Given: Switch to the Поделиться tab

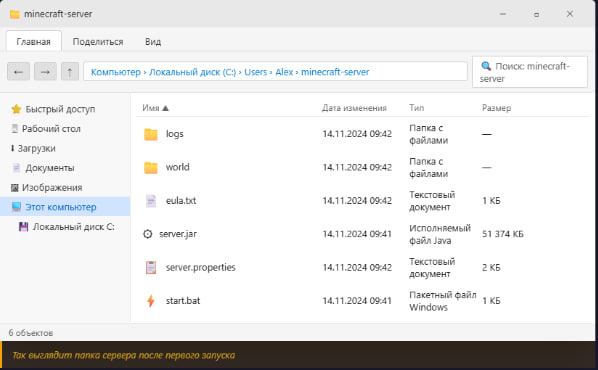Looking at the screenshot, I should 98,42.
